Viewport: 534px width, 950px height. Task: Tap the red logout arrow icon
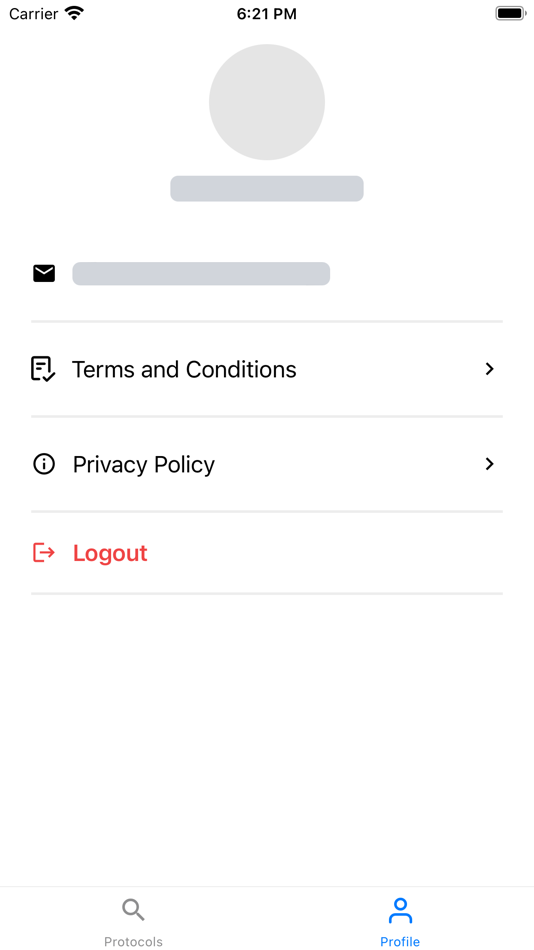coord(44,553)
